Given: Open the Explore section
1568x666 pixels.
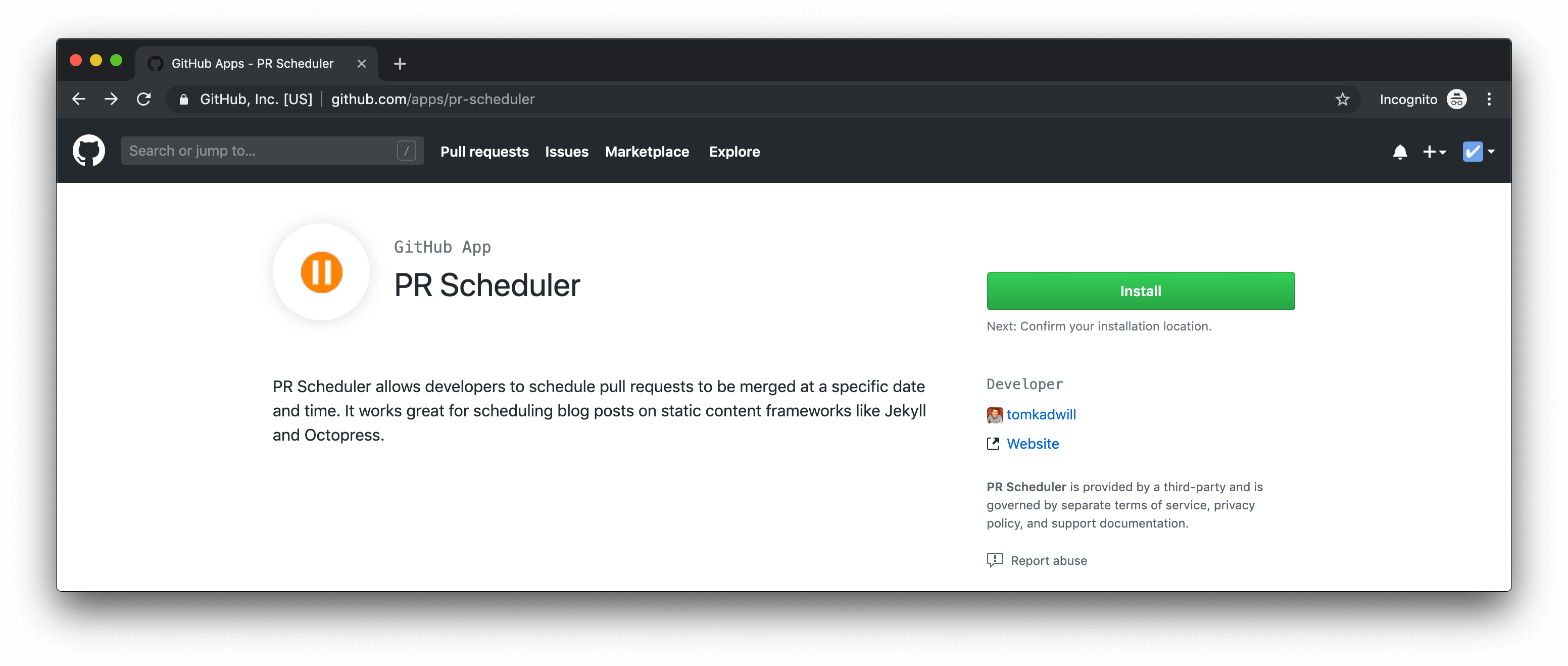Looking at the screenshot, I should (734, 152).
